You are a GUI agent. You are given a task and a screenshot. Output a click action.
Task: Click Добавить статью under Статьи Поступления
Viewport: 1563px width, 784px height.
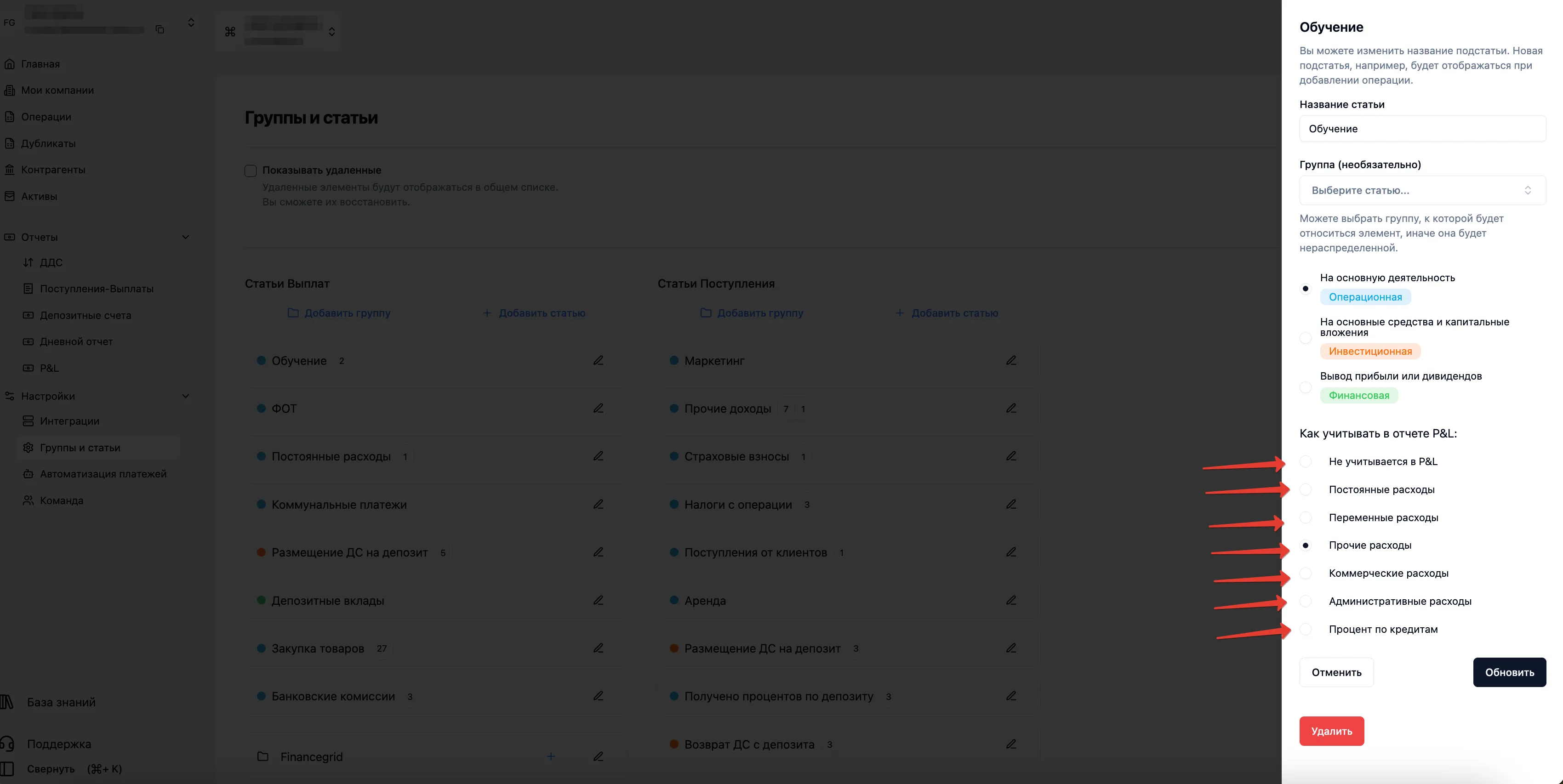tap(947, 313)
